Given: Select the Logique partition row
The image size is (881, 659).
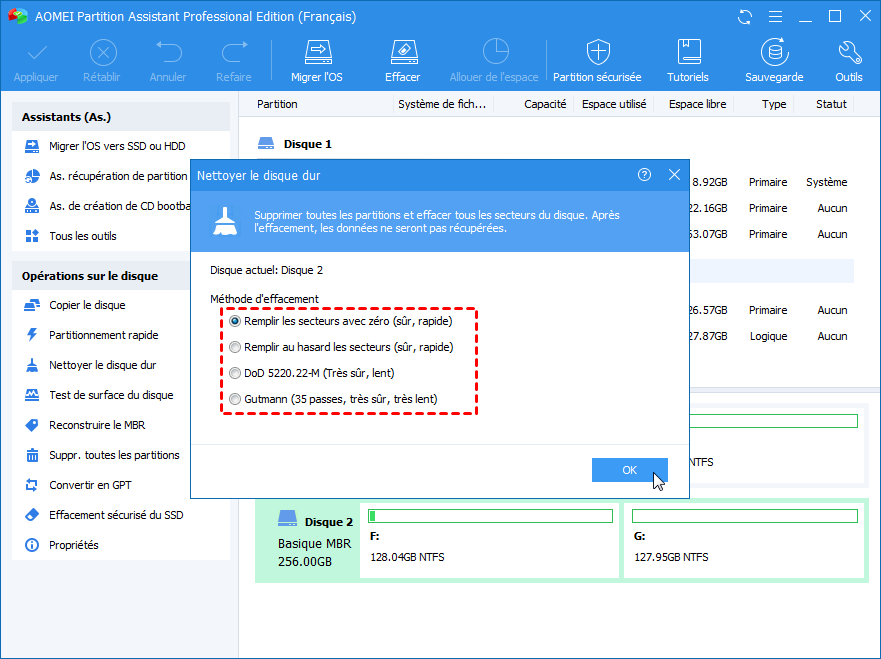Looking at the screenshot, I should [772, 336].
